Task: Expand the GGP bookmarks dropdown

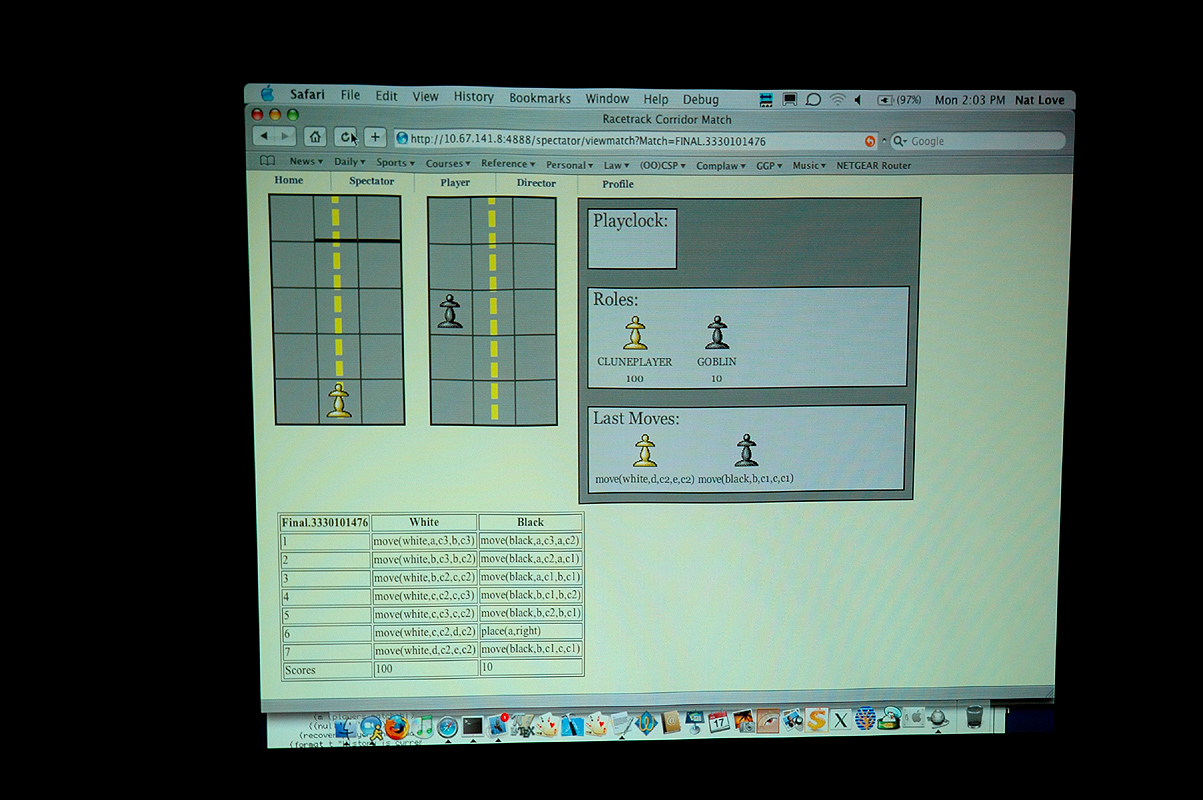Action: pos(769,166)
